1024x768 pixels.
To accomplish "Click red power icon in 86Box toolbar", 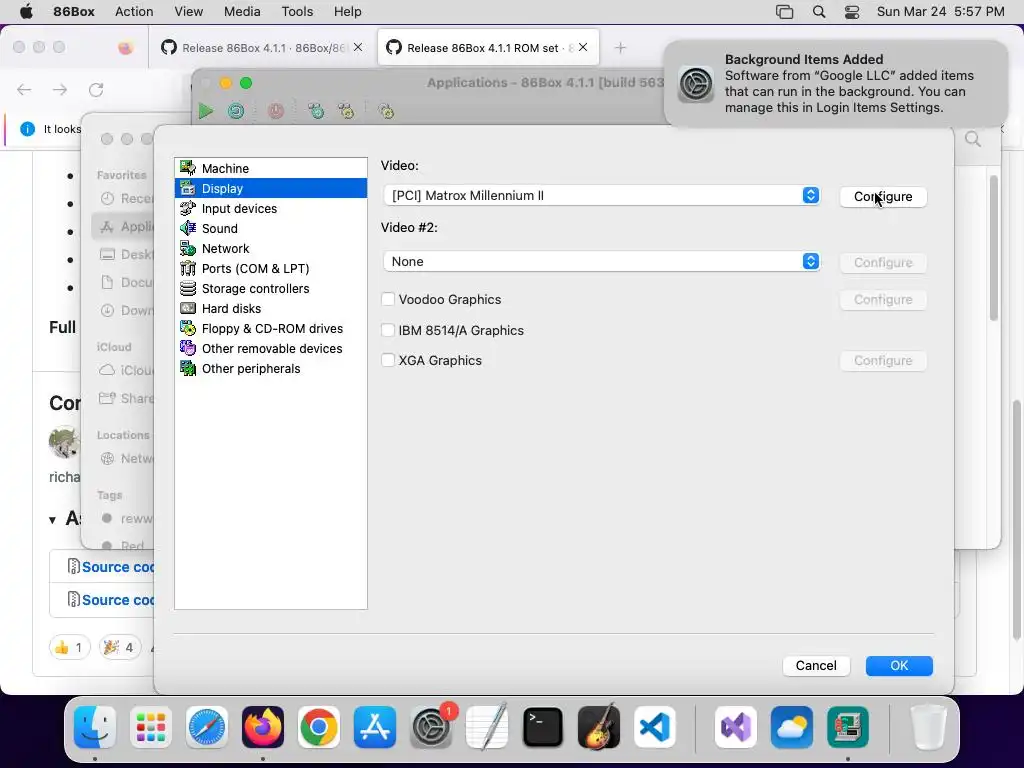I will pos(276,111).
